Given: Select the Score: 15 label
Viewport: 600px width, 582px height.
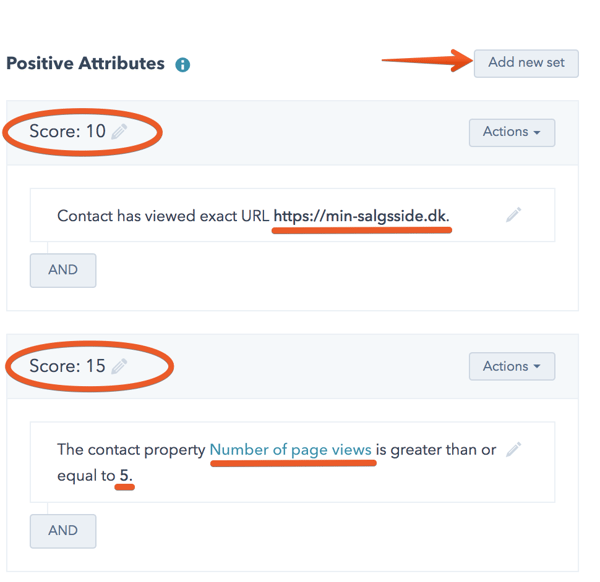Looking at the screenshot, I should click(67, 366).
